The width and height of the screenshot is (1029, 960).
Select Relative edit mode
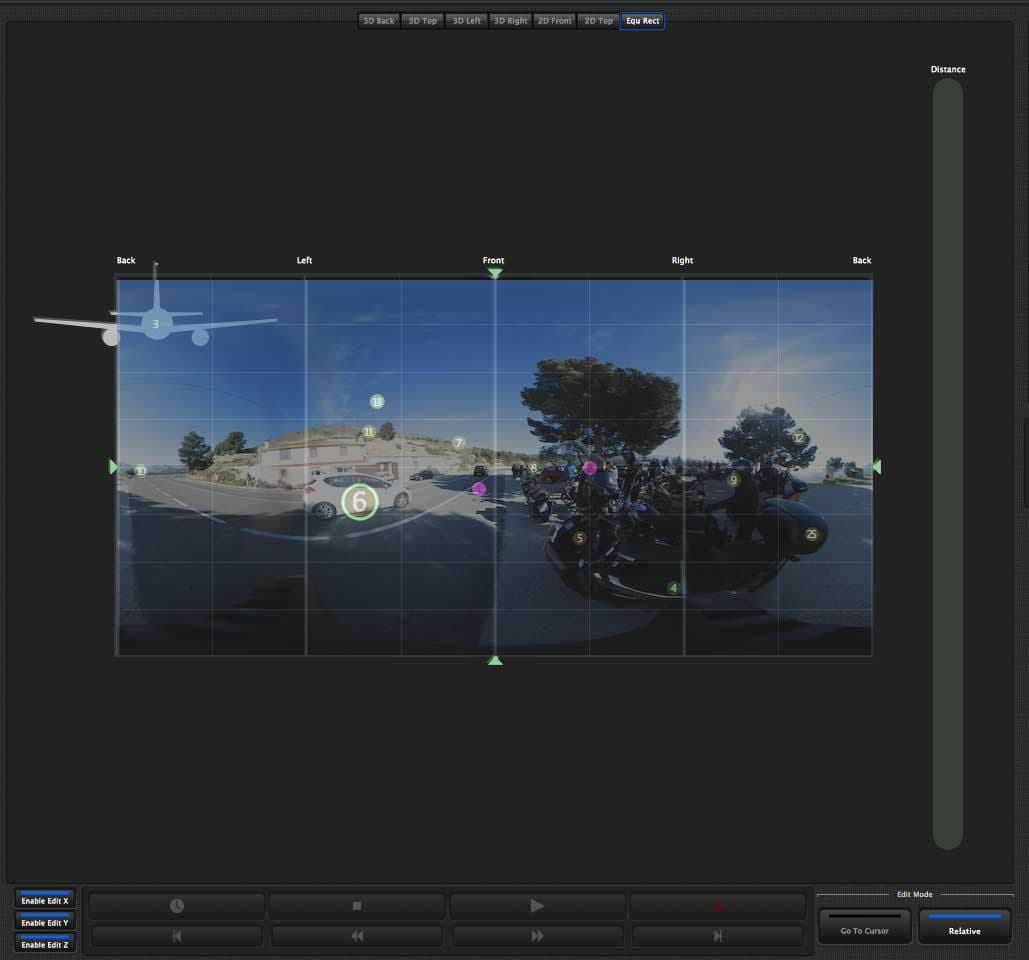(964, 927)
